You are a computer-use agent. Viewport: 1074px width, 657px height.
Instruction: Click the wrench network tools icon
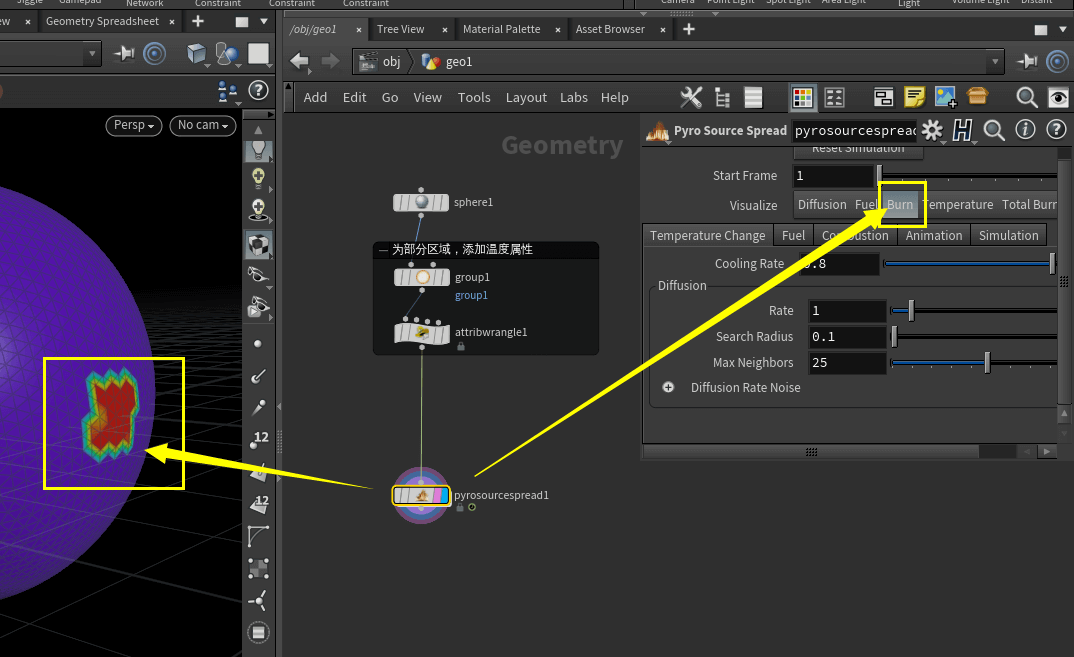click(690, 97)
